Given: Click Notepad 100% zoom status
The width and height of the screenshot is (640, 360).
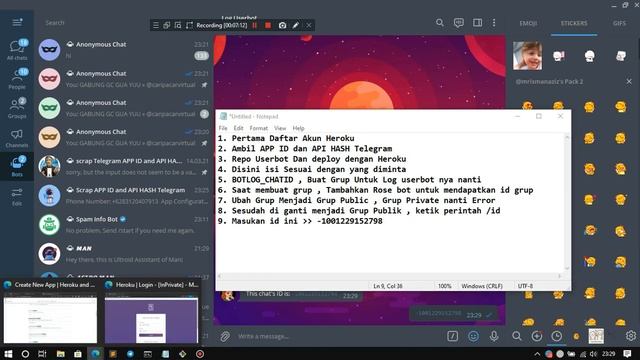Looking at the screenshot, I should coord(444,286).
